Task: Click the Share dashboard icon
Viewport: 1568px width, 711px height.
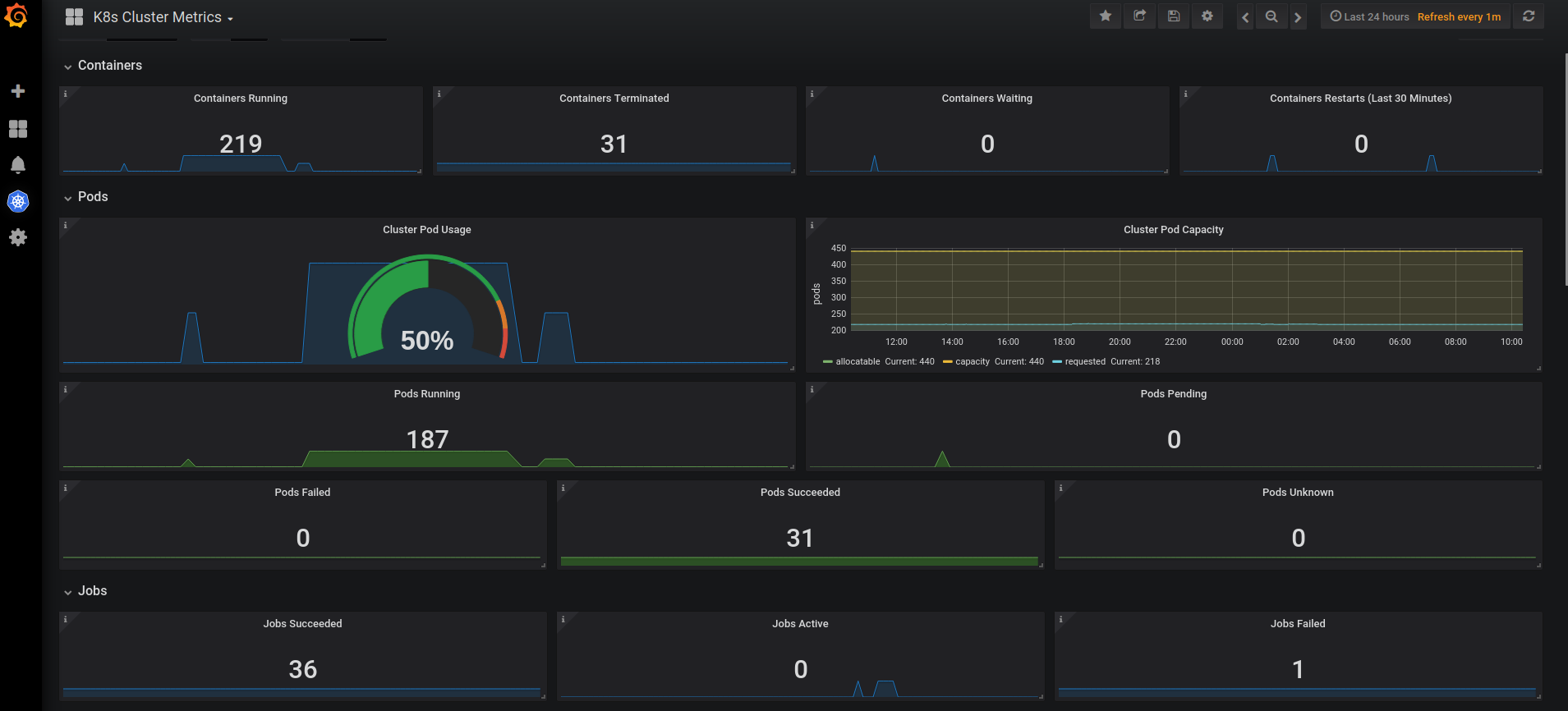Action: pos(1139,16)
